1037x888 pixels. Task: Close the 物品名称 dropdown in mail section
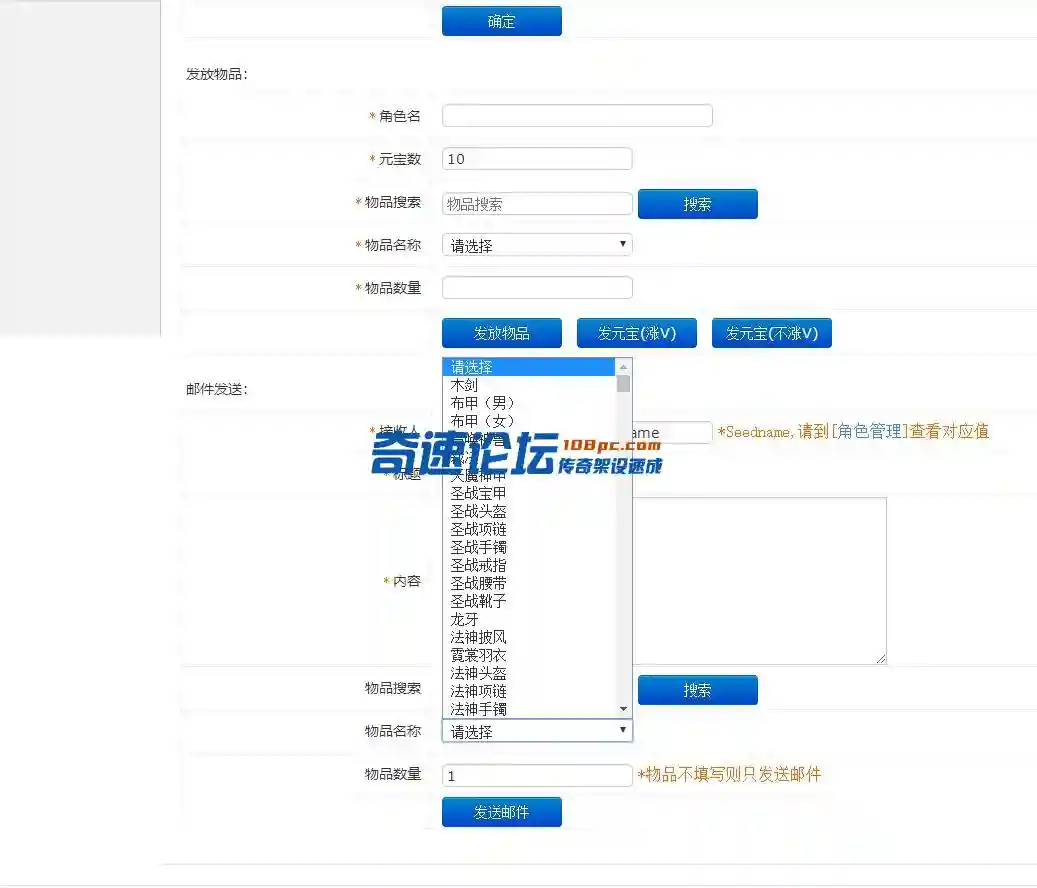tap(537, 731)
